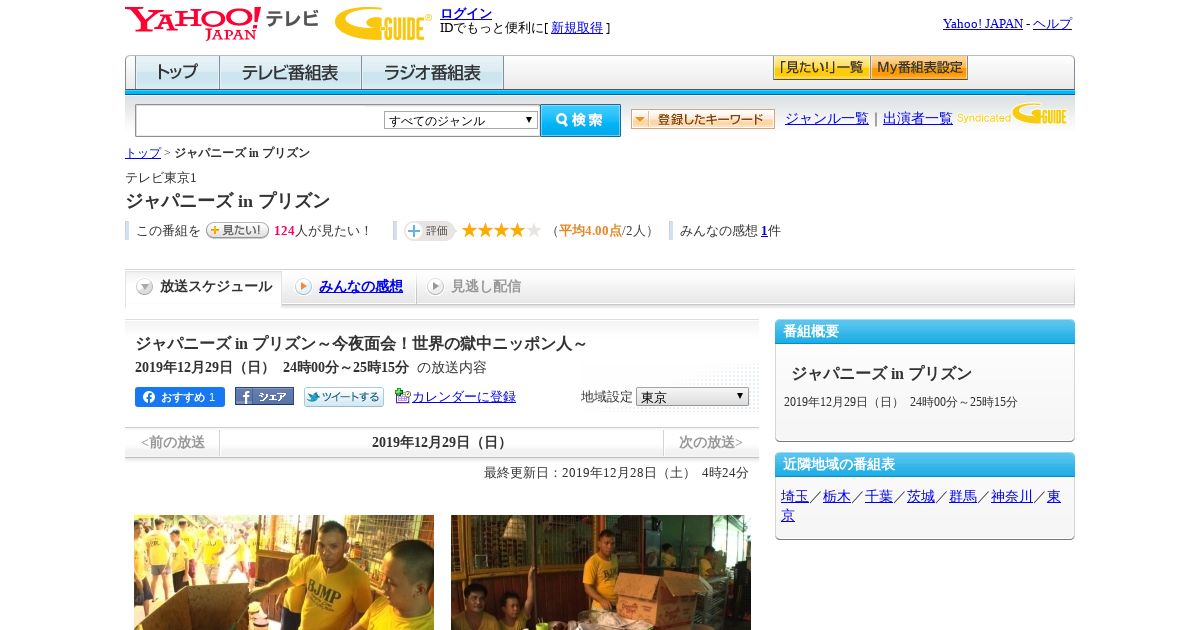Click the 新規取得 link
This screenshot has width=1200, height=630.
tap(577, 28)
